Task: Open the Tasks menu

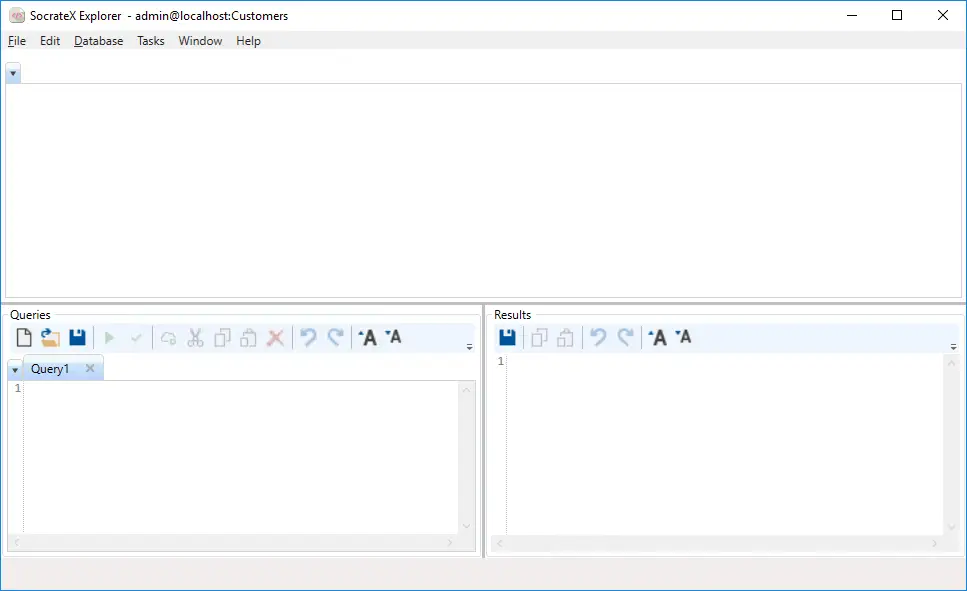Action: [150, 41]
